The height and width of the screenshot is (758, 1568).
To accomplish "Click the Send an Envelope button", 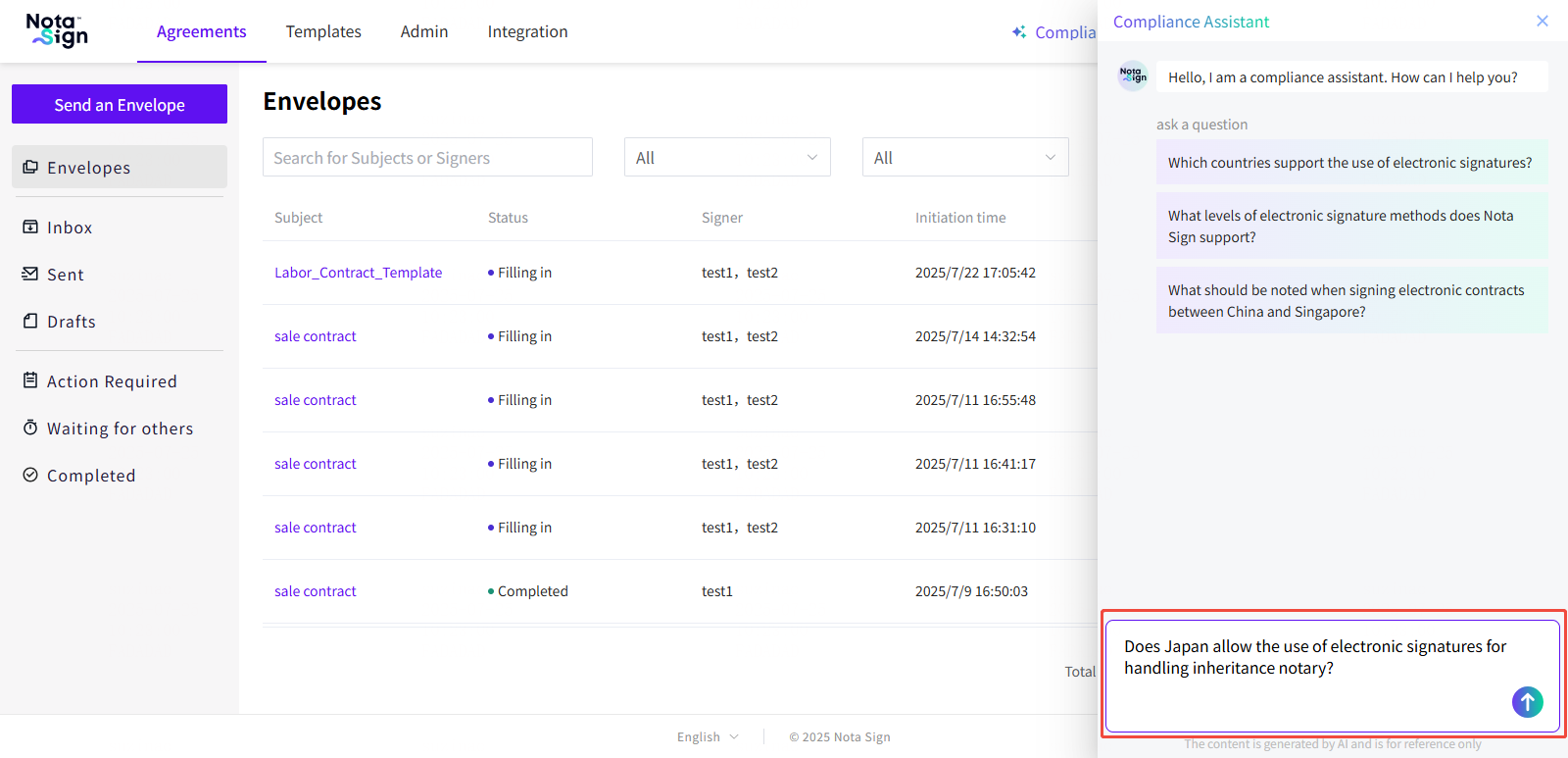I will [120, 105].
